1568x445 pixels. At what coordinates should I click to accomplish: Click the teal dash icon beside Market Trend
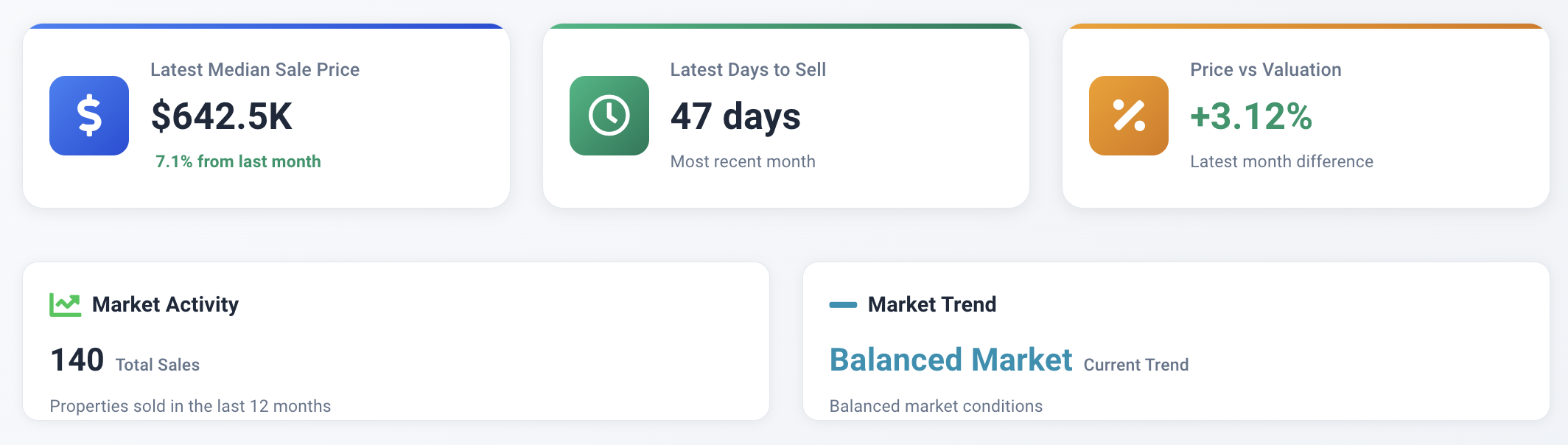pos(843,304)
